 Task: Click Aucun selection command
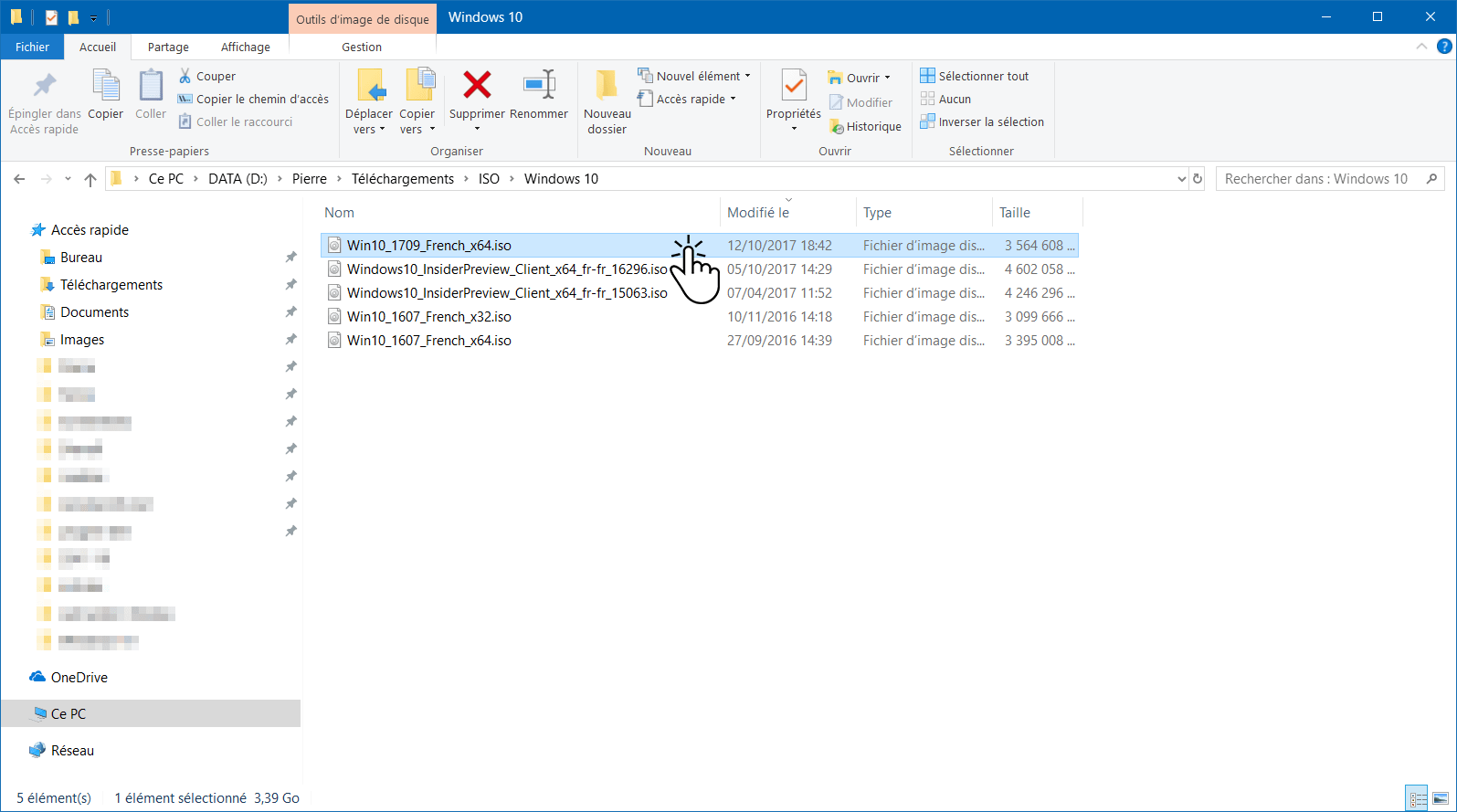(x=945, y=99)
